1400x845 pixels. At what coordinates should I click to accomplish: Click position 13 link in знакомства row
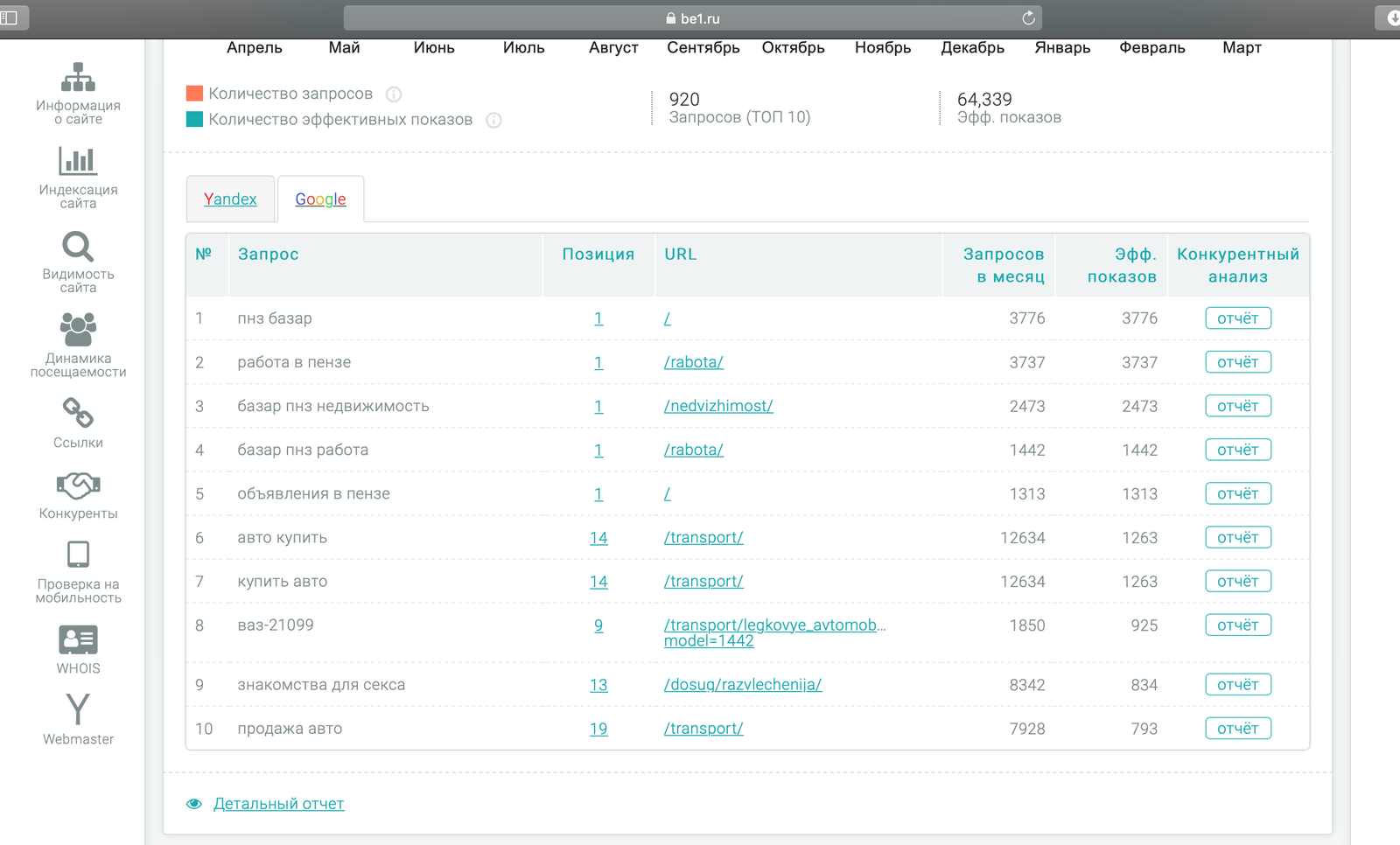(x=598, y=685)
